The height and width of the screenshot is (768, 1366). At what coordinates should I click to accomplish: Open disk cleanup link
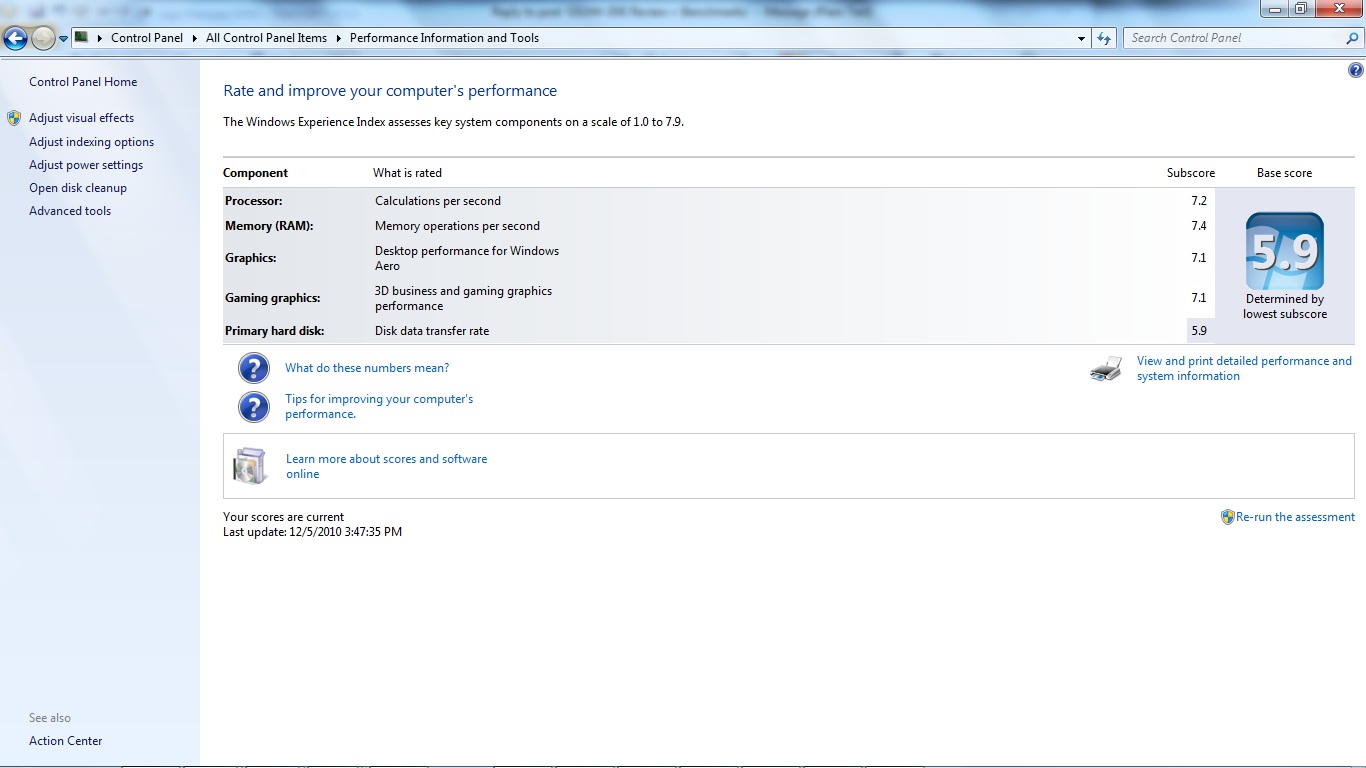tap(78, 188)
